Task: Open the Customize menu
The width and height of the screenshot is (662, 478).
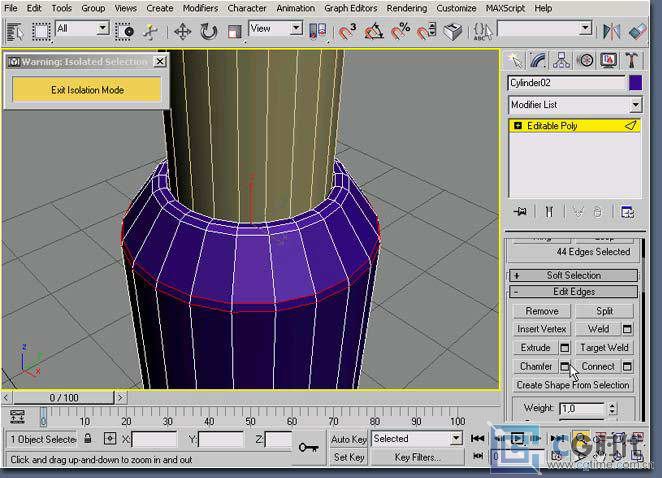Action: tap(456, 8)
